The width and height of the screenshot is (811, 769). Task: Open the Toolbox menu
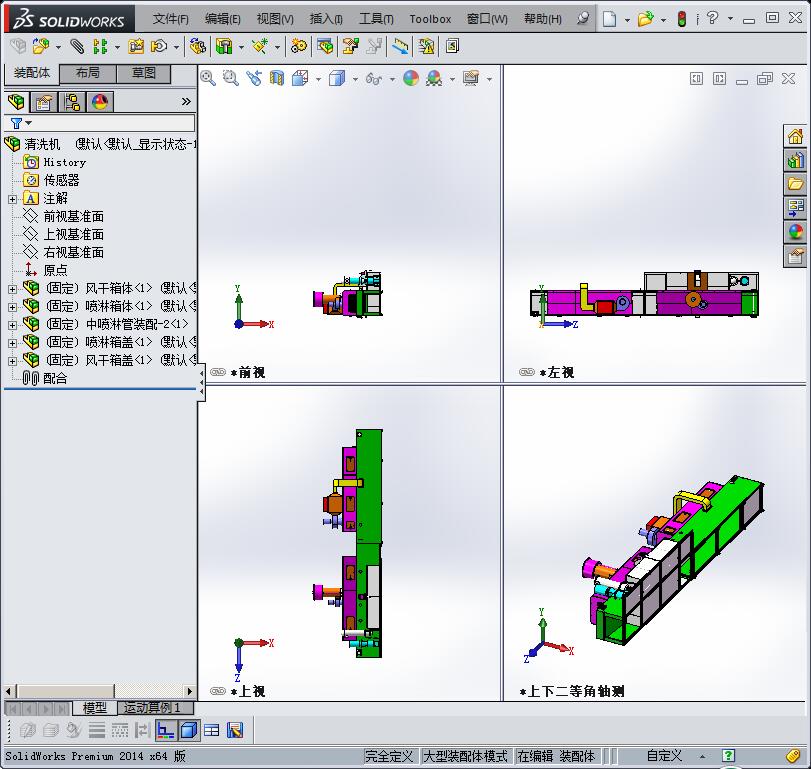click(430, 19)
